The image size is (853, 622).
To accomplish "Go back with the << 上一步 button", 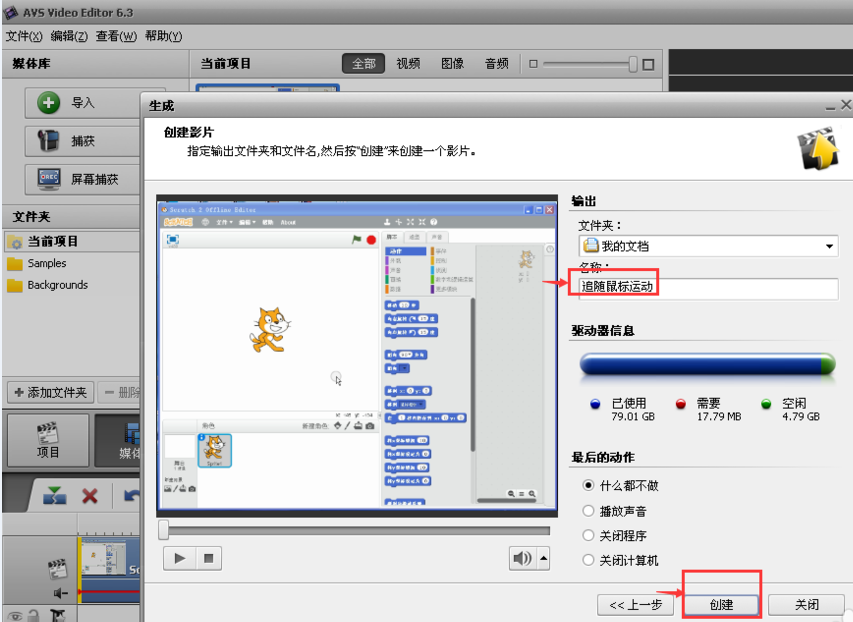I will pyautogui.click(x=635, y=604).
